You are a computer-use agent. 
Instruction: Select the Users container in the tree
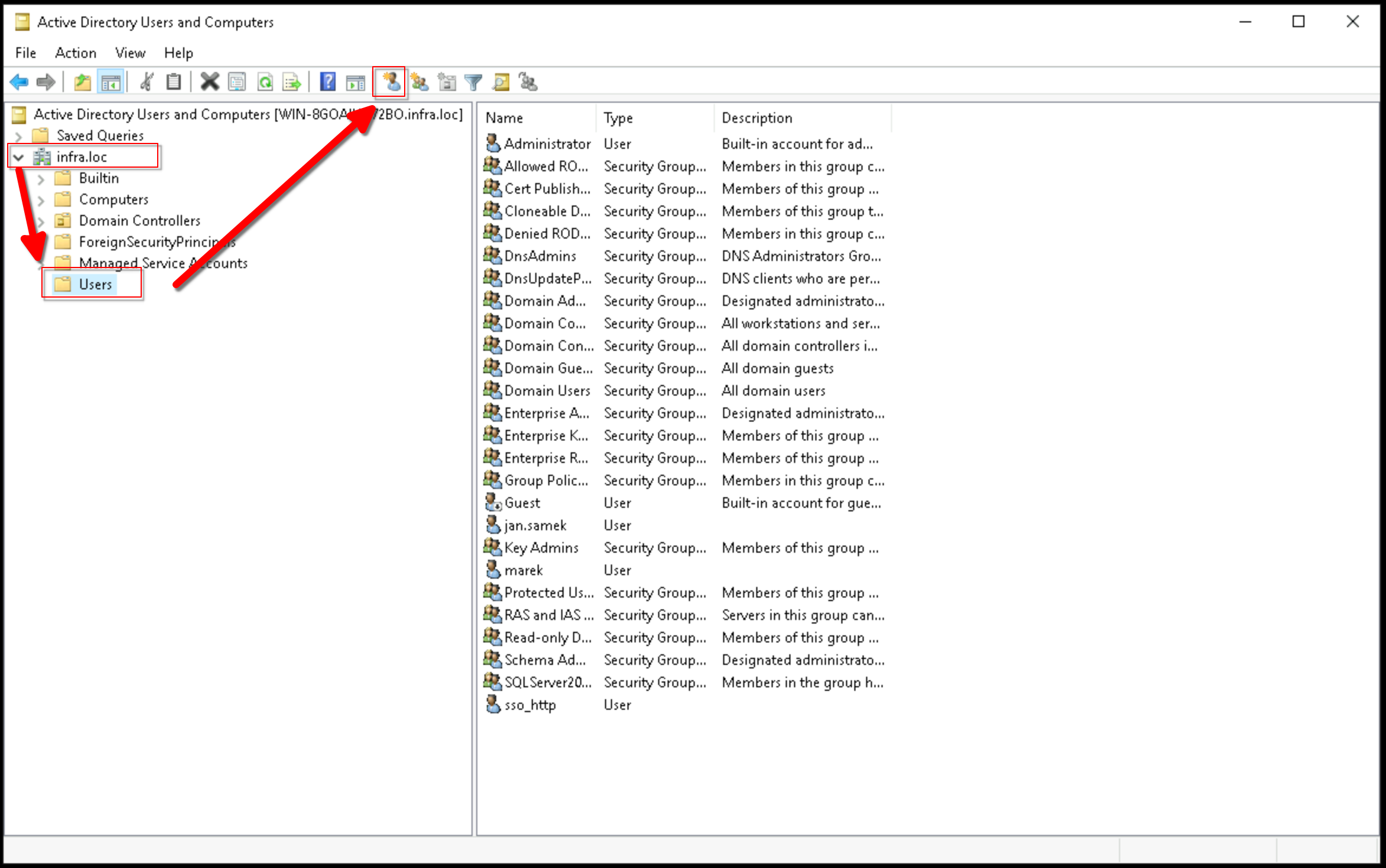tap(96, 284)
